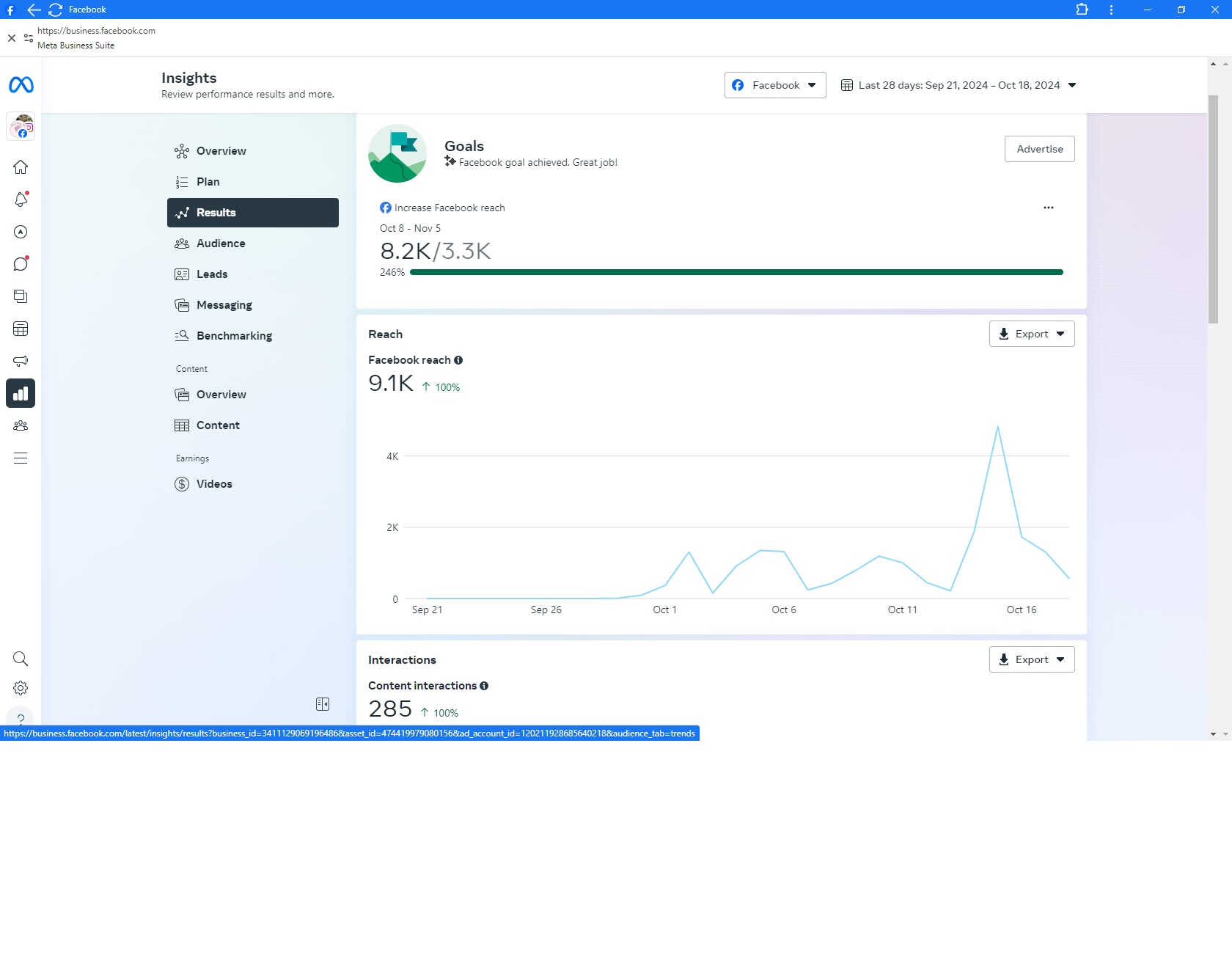The height and width of the screenshot is (955, 1232).
Task: Select Results in Insights menu
Action: click(253, 213)
